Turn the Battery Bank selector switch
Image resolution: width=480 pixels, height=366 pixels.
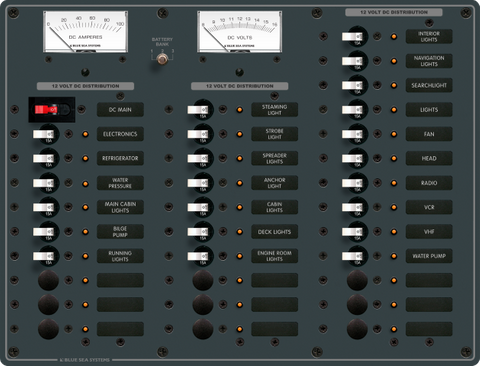coord(162,60)
